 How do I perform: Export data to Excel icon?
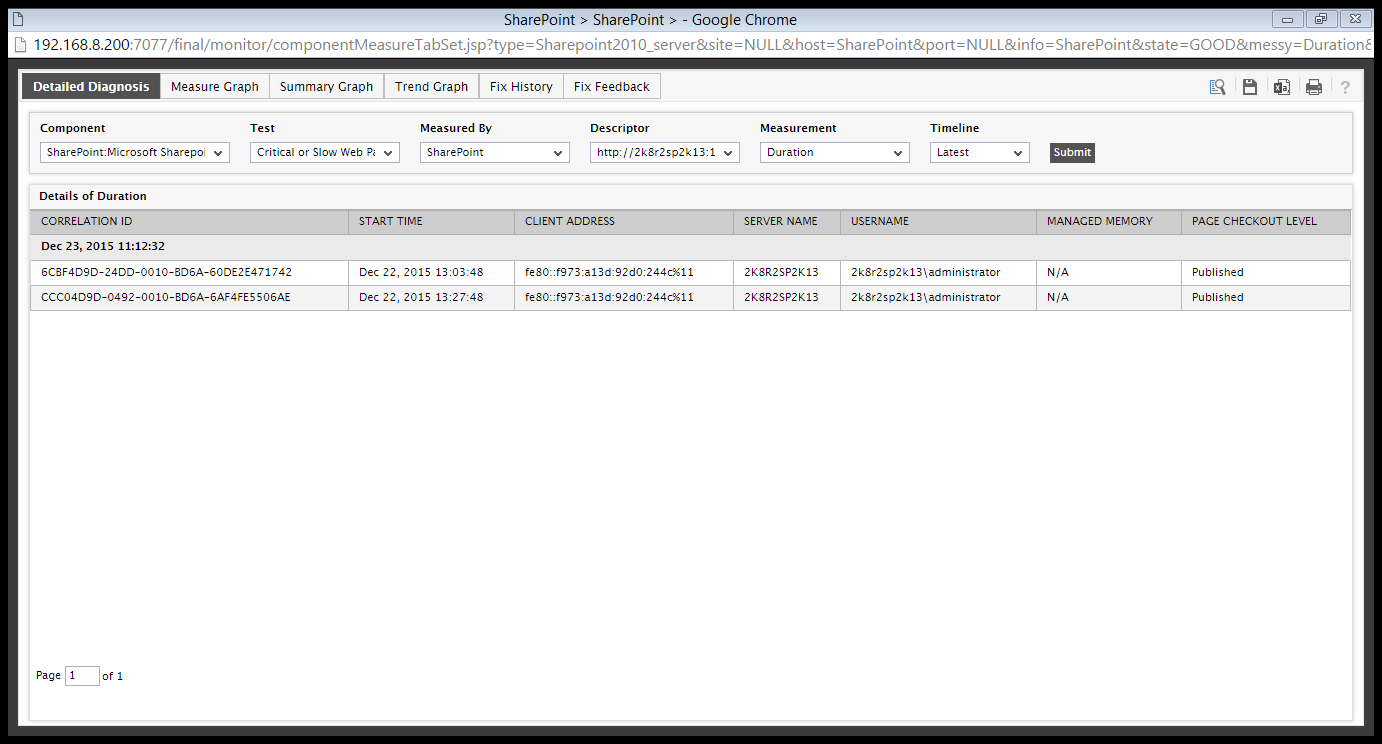pyautogui.click(x=1282, y=87)
